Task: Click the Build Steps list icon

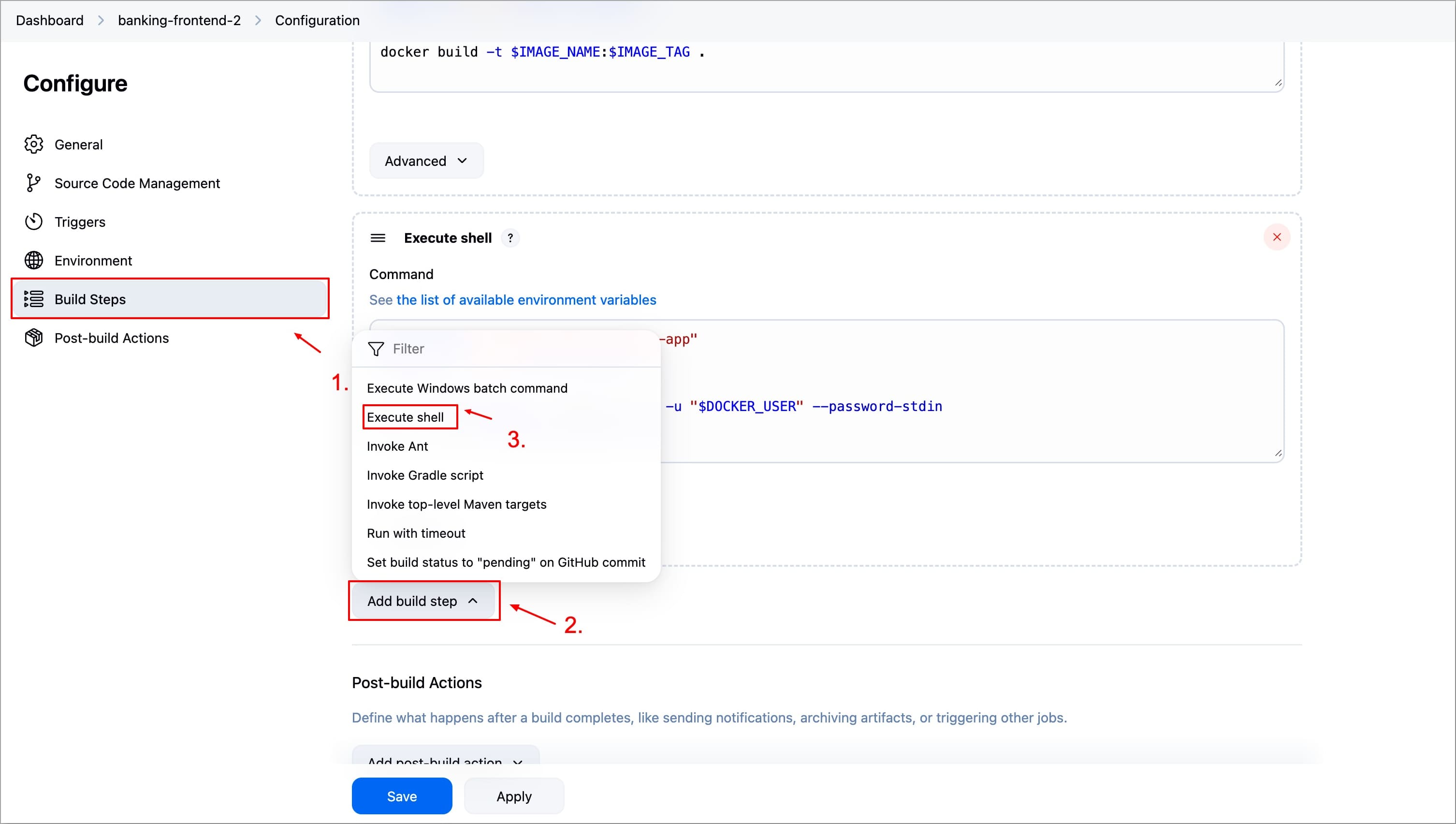Action: [x=34, y=299]
